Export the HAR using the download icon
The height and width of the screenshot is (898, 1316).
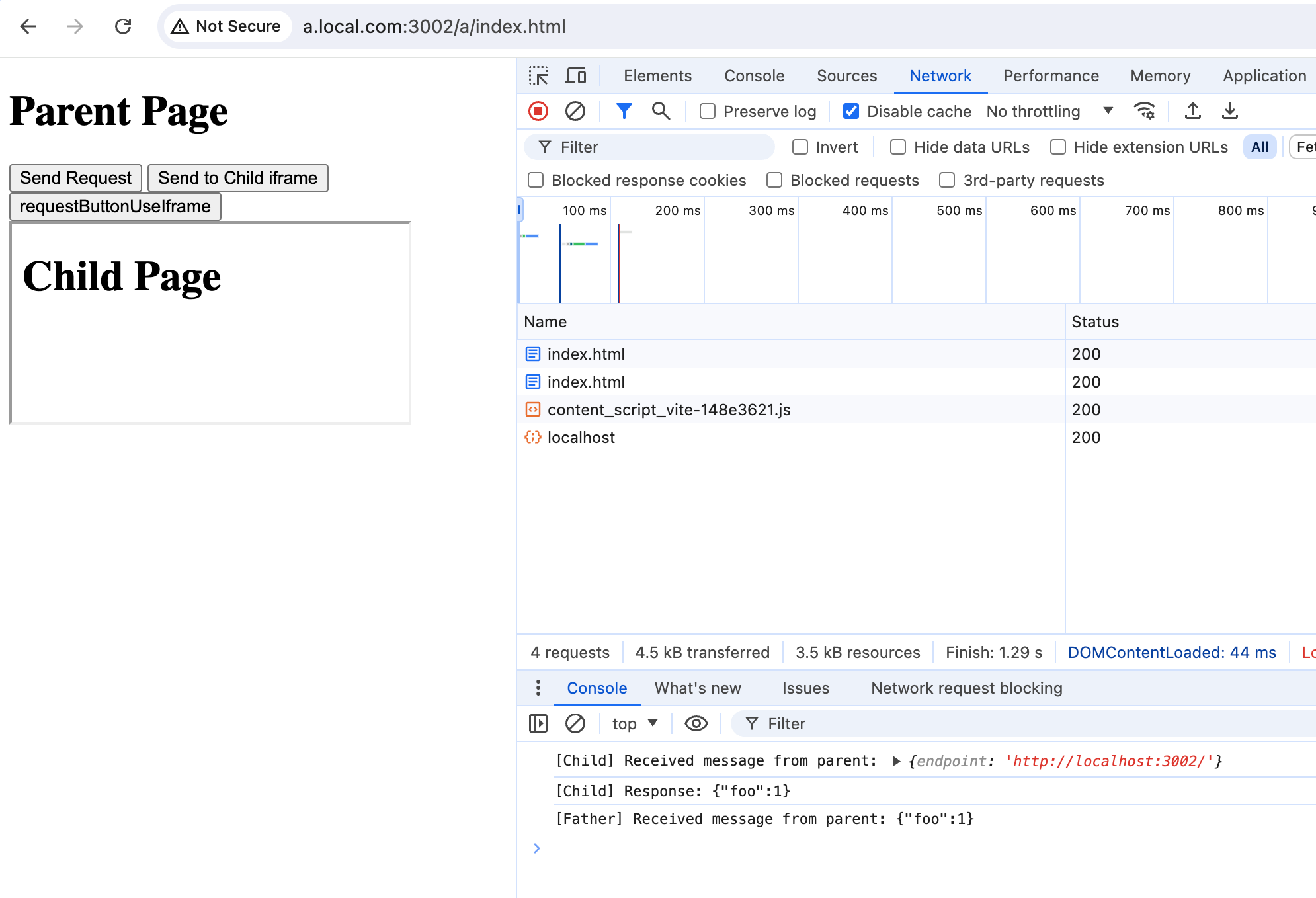tap(1230, 111)
